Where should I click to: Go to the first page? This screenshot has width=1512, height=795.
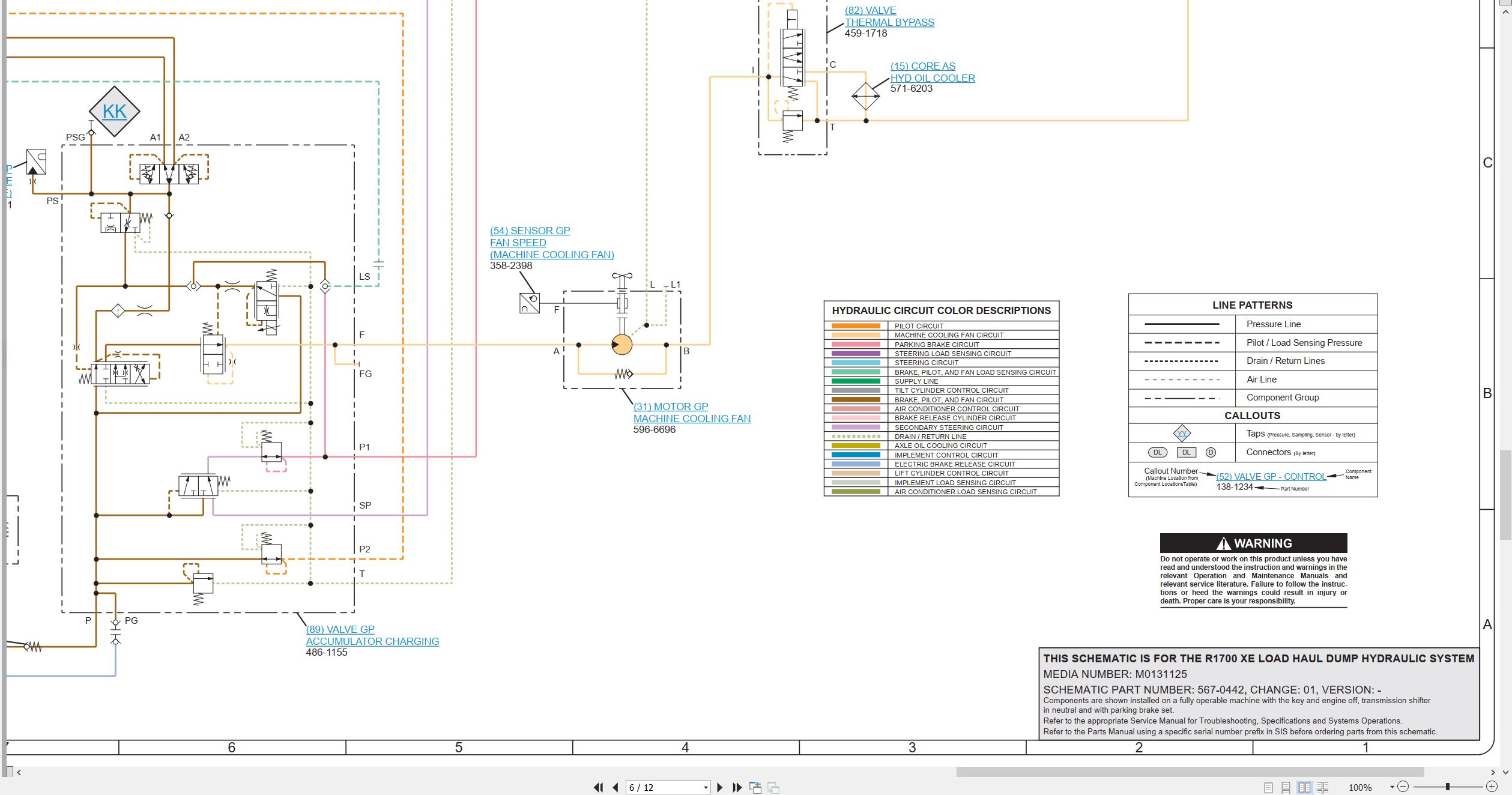(x=598, y=787)
